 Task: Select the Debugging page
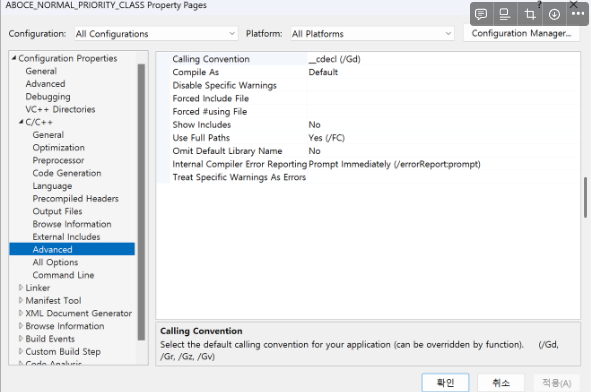(48, 96)
